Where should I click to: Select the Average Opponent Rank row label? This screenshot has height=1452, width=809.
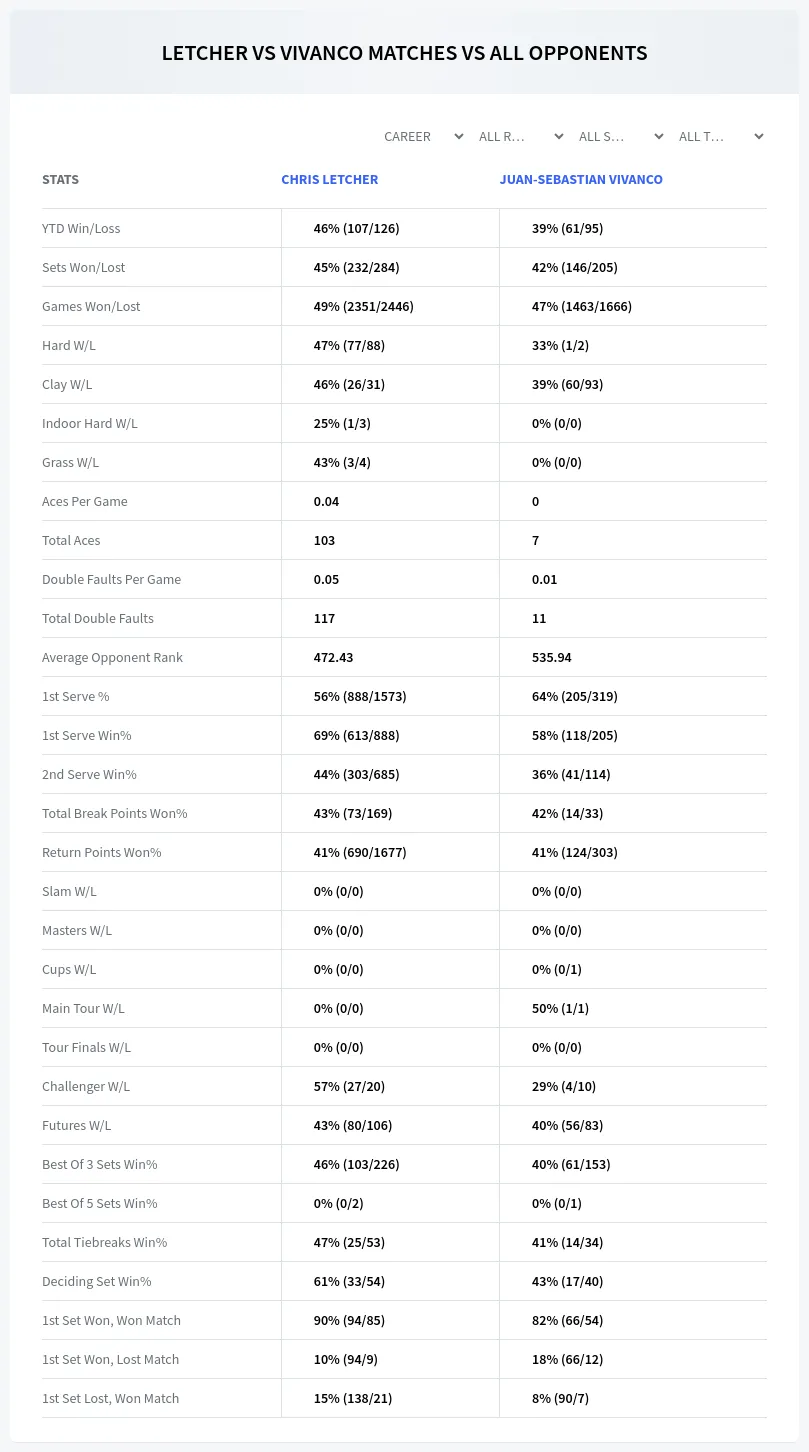pyautogui.click(x=112, y=657)
